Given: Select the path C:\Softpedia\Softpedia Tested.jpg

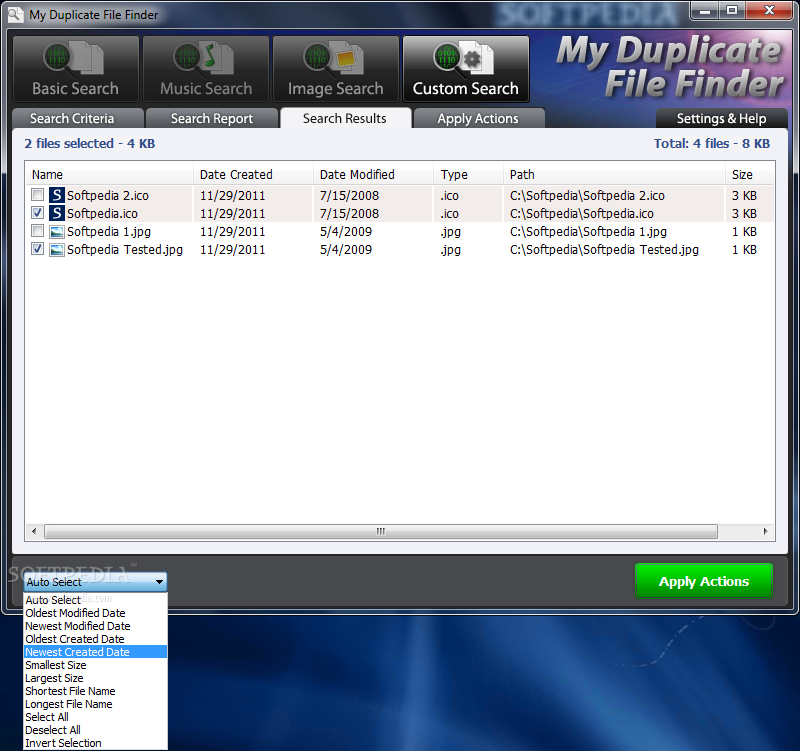Looking at the screenshot, I should point(604,249).
